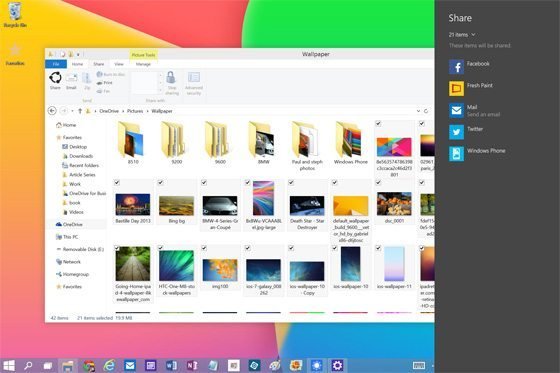
Task: Select Downloads in the navigation pane
Action: pos(78,156)
